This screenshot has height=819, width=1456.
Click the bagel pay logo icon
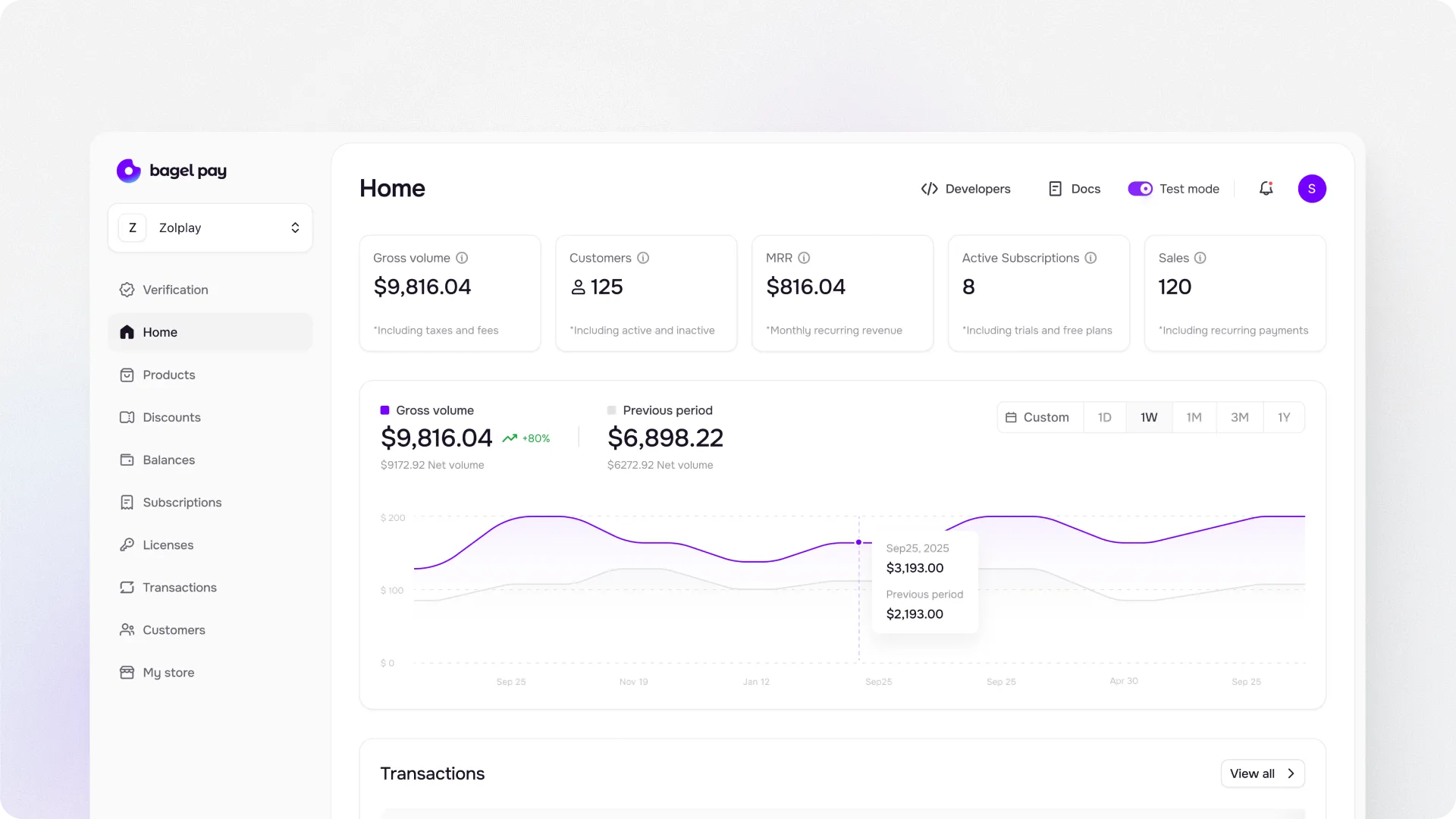point(128,171)
